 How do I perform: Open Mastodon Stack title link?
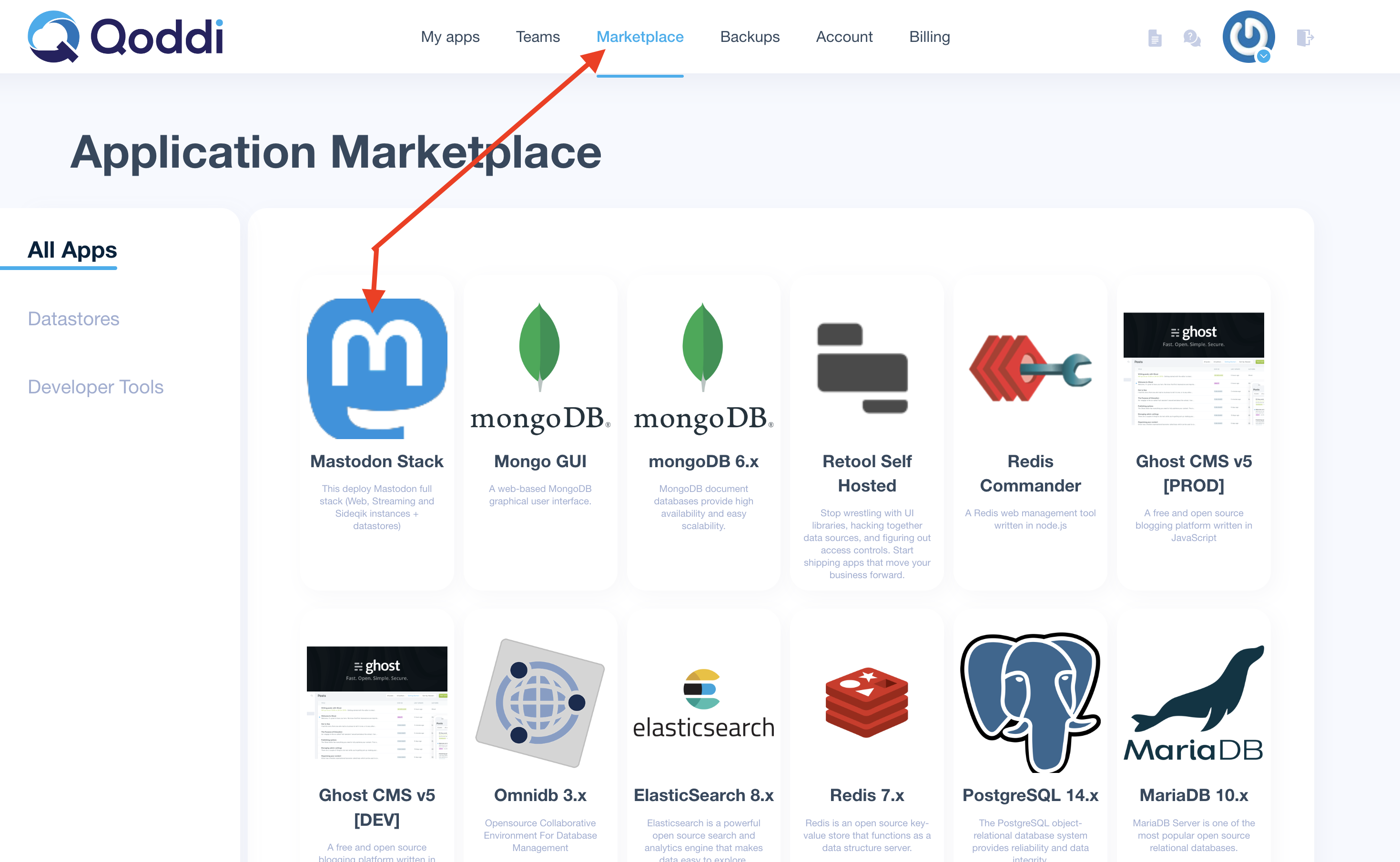377,461
